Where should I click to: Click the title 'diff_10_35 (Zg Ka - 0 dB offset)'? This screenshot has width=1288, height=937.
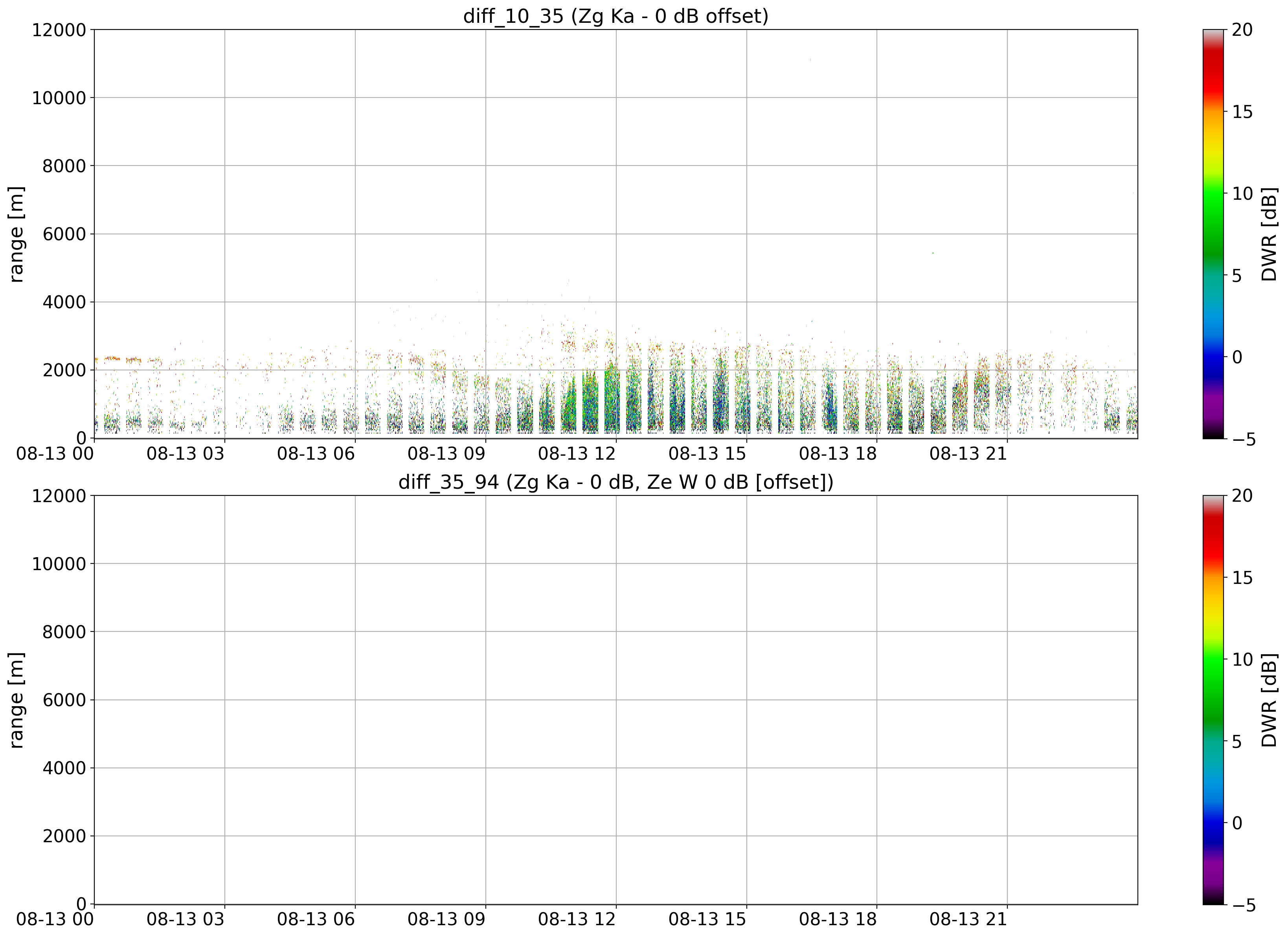[x=616, y=16]
